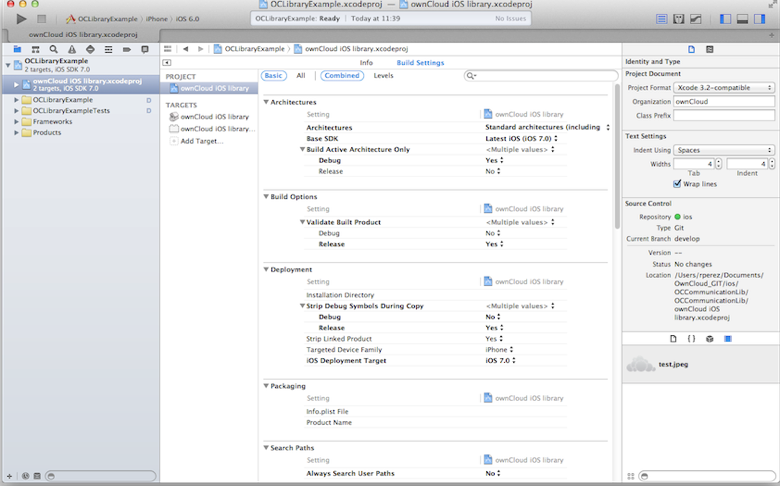
Task: Open the Code Snippet library
Action: coord(691,339)
